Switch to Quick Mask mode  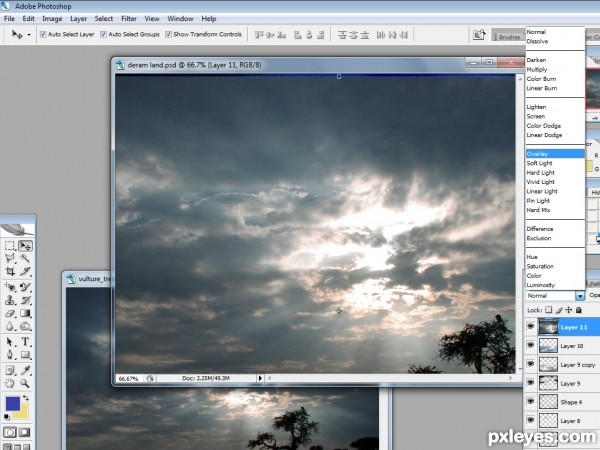(x=25, y=432)
